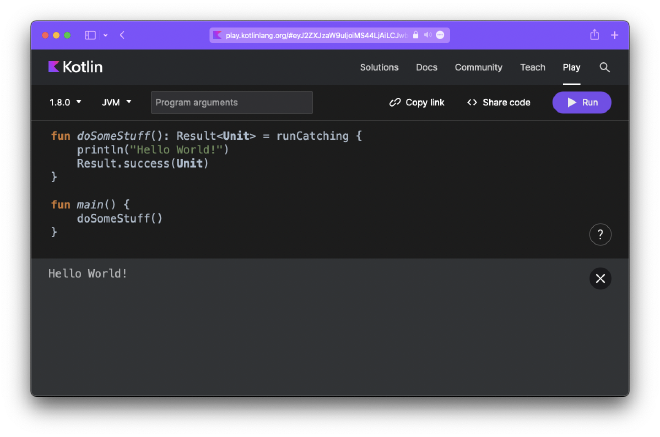Run the Kotlin program

(581, 102)
